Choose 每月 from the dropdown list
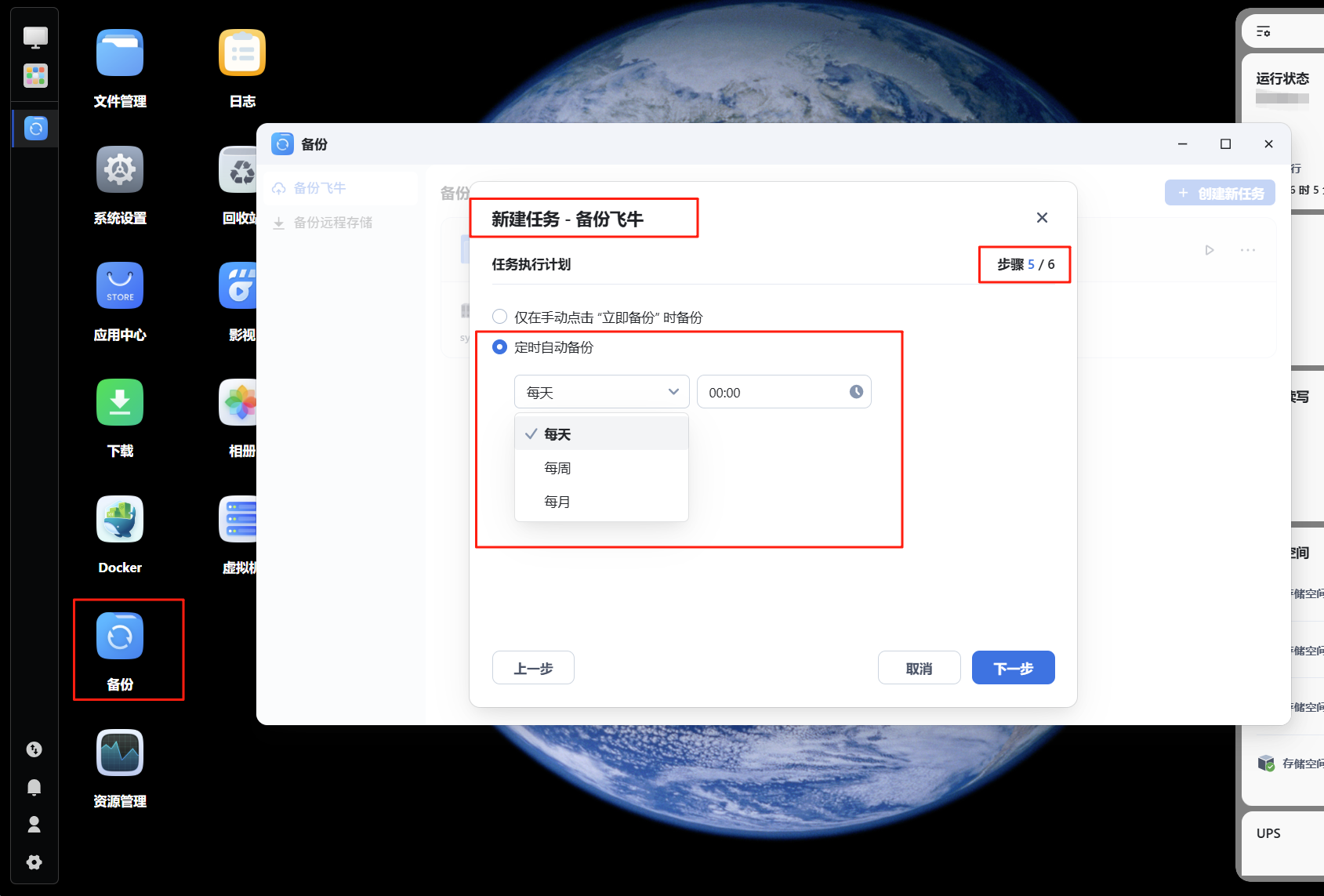Viewport: 1324px width, 896px height. pyautogui.click(x=602, y=502)
